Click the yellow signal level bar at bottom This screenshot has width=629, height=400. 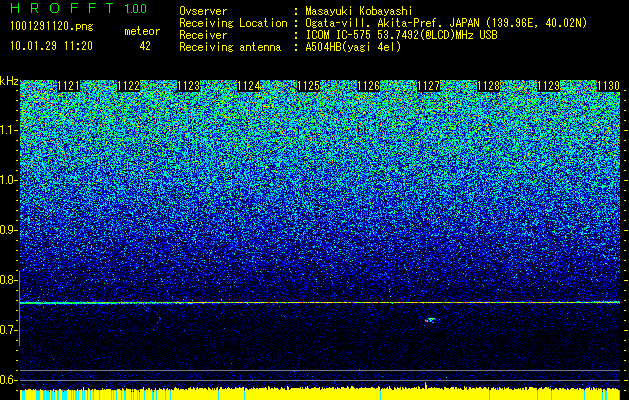(320, 394)
